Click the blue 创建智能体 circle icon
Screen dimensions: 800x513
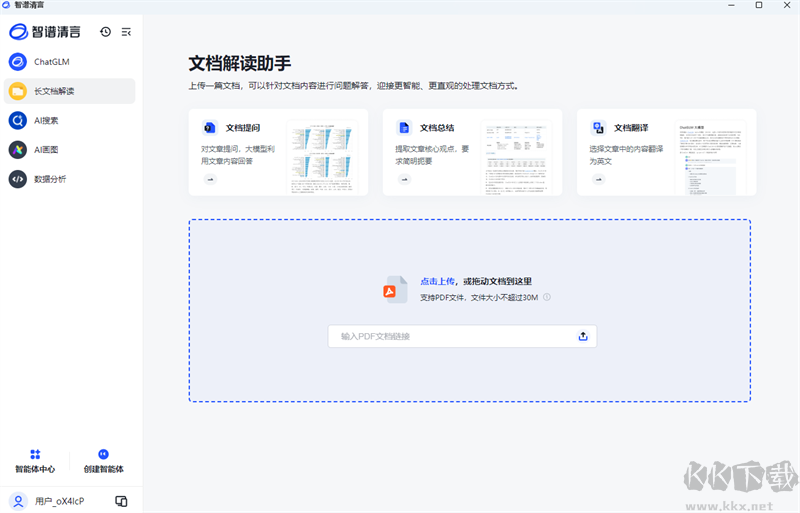(104, 454)
